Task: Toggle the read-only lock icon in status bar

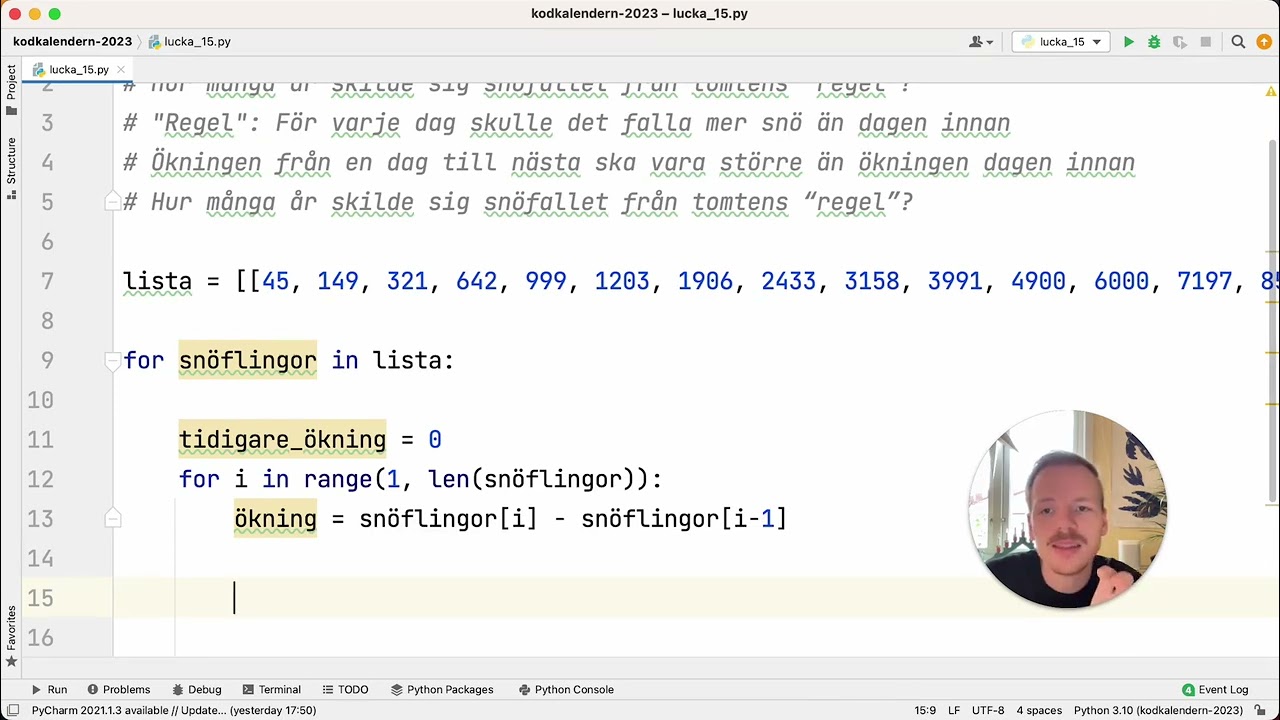Action: coord(1260,711)
